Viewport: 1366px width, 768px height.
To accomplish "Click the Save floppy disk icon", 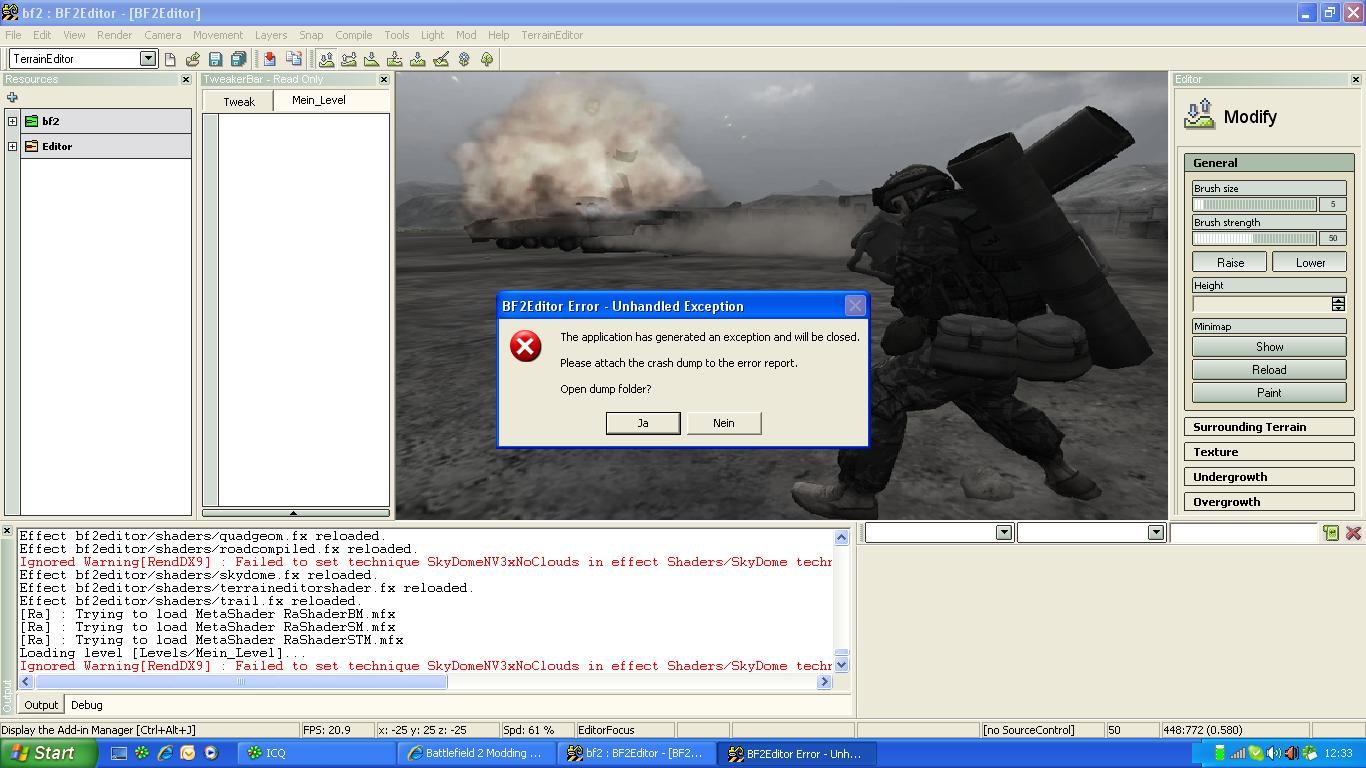I will point(215,59).
